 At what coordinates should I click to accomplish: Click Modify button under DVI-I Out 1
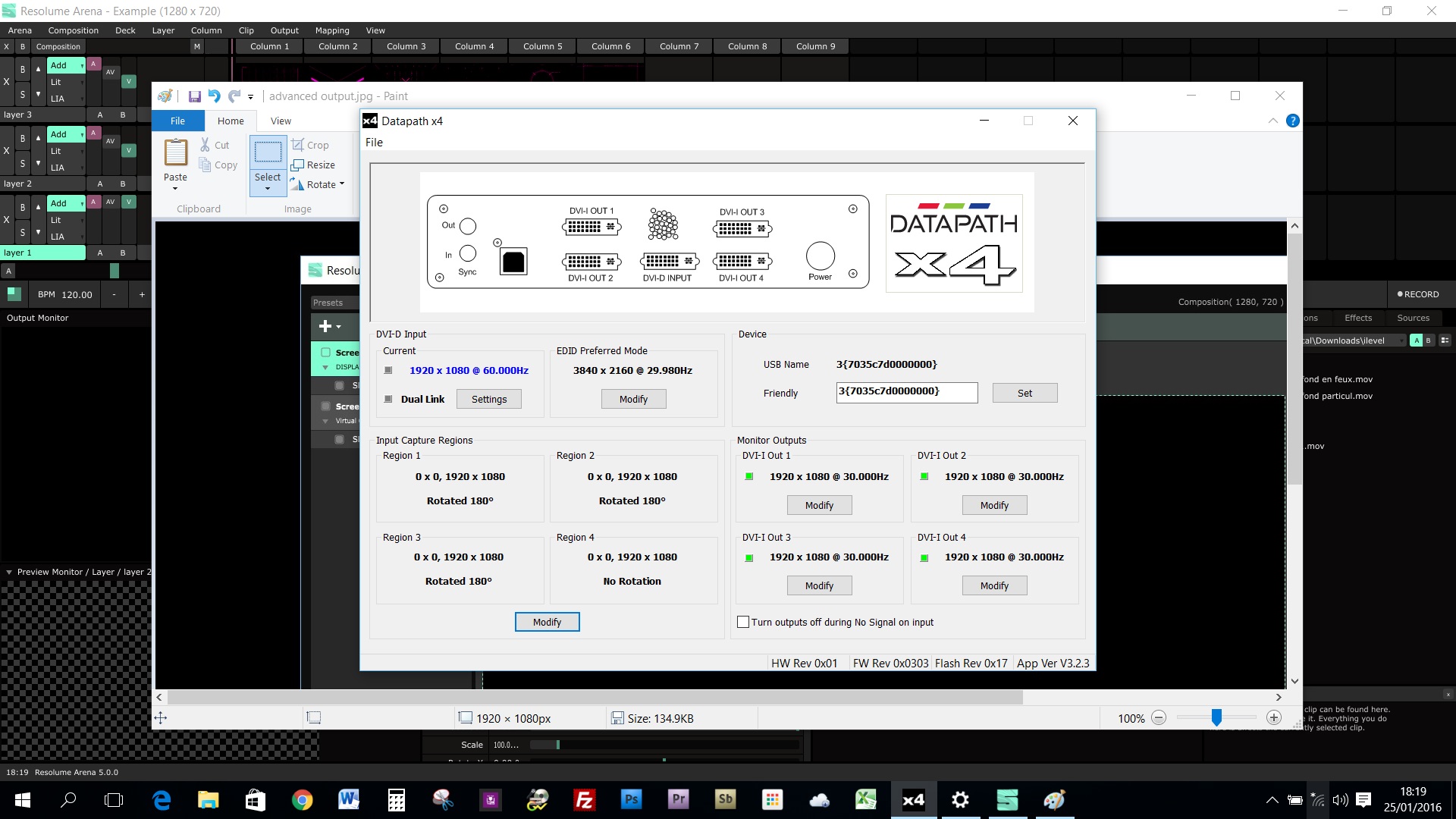coord(819,505)
